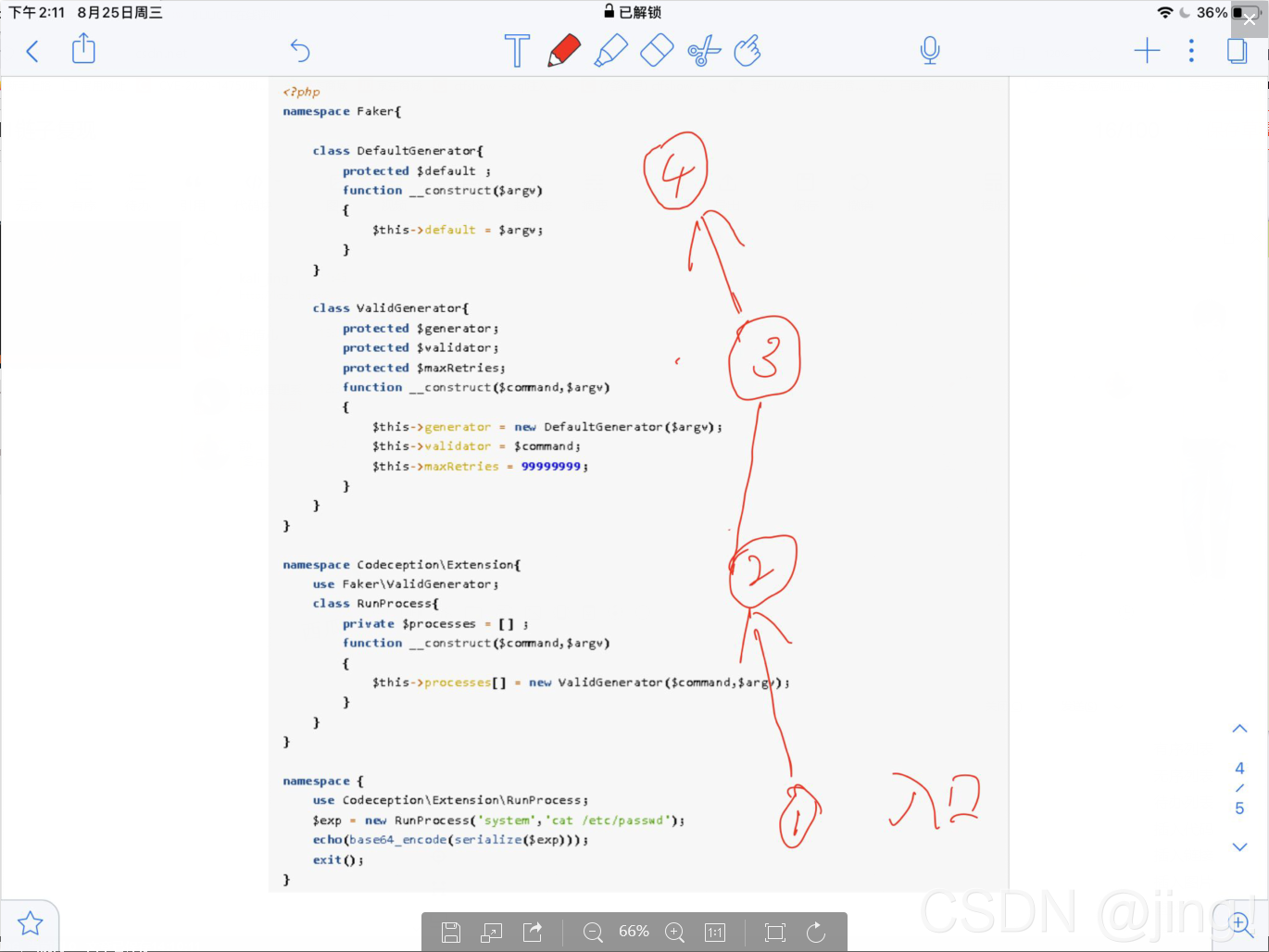Add new content with the plus icon
Image resolution: width=1269 pixels, height=952 pixels.
tap(1147, 51)
